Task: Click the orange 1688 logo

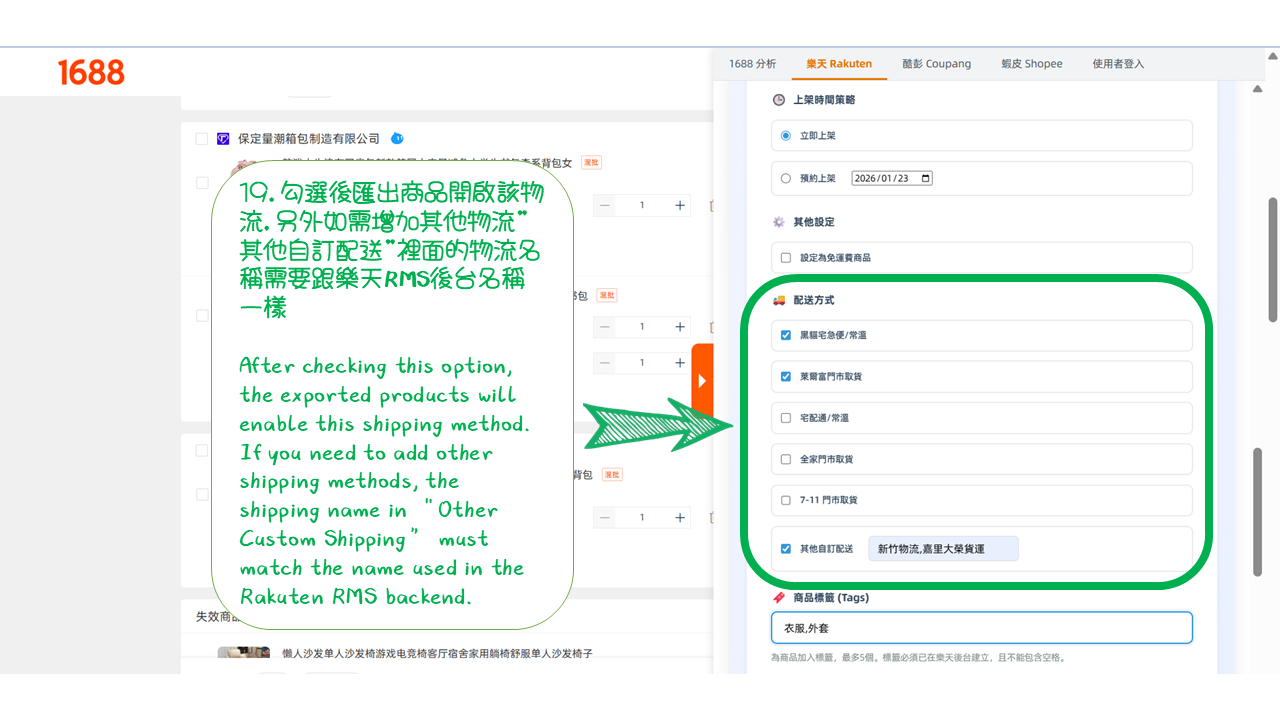Action: 93,71
